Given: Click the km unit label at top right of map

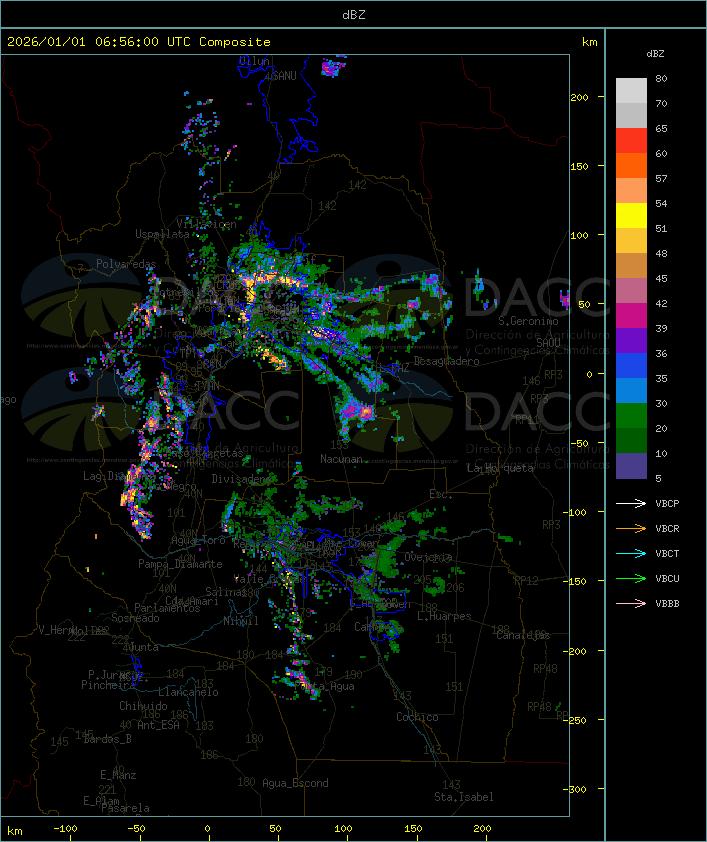Looking at the screenshot, I should coord(589,42).
